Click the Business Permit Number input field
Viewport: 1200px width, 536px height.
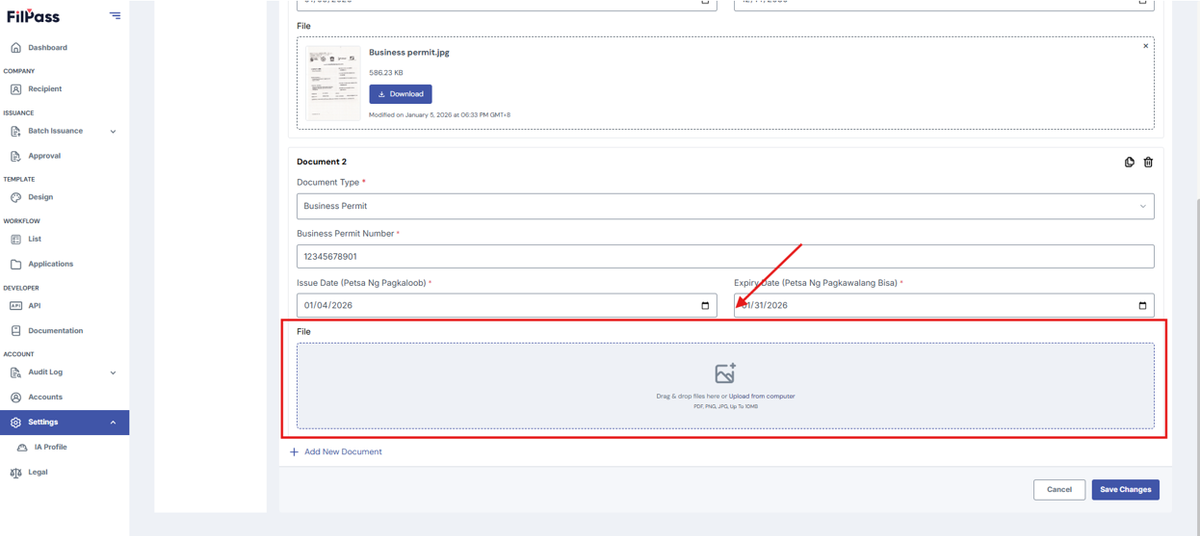point(725,256)
